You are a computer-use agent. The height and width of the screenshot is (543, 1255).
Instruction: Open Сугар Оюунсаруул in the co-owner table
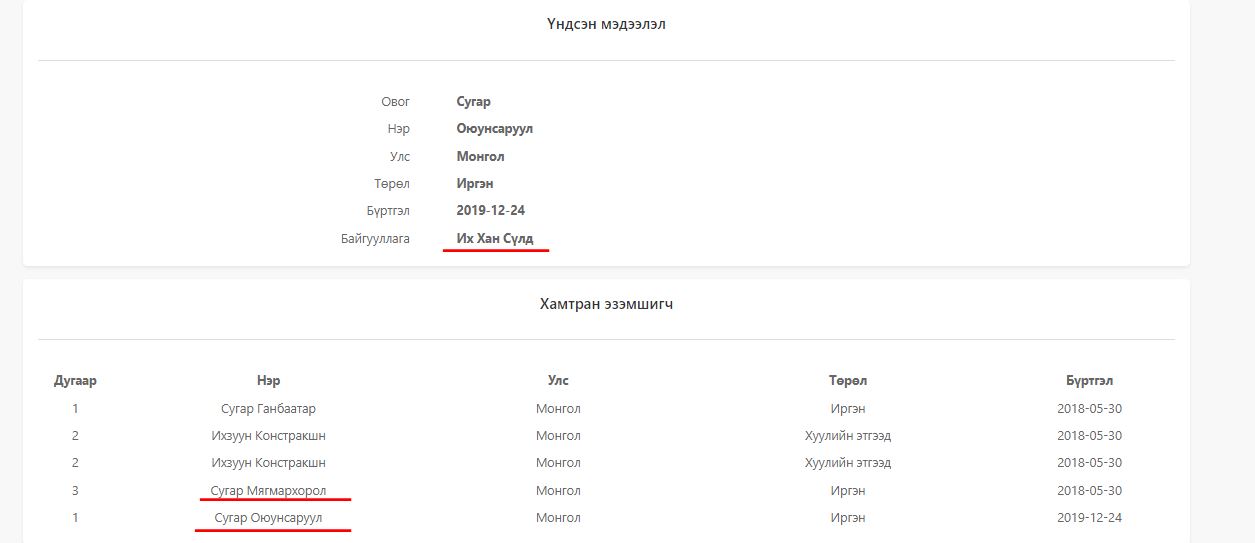pos(268,518)
